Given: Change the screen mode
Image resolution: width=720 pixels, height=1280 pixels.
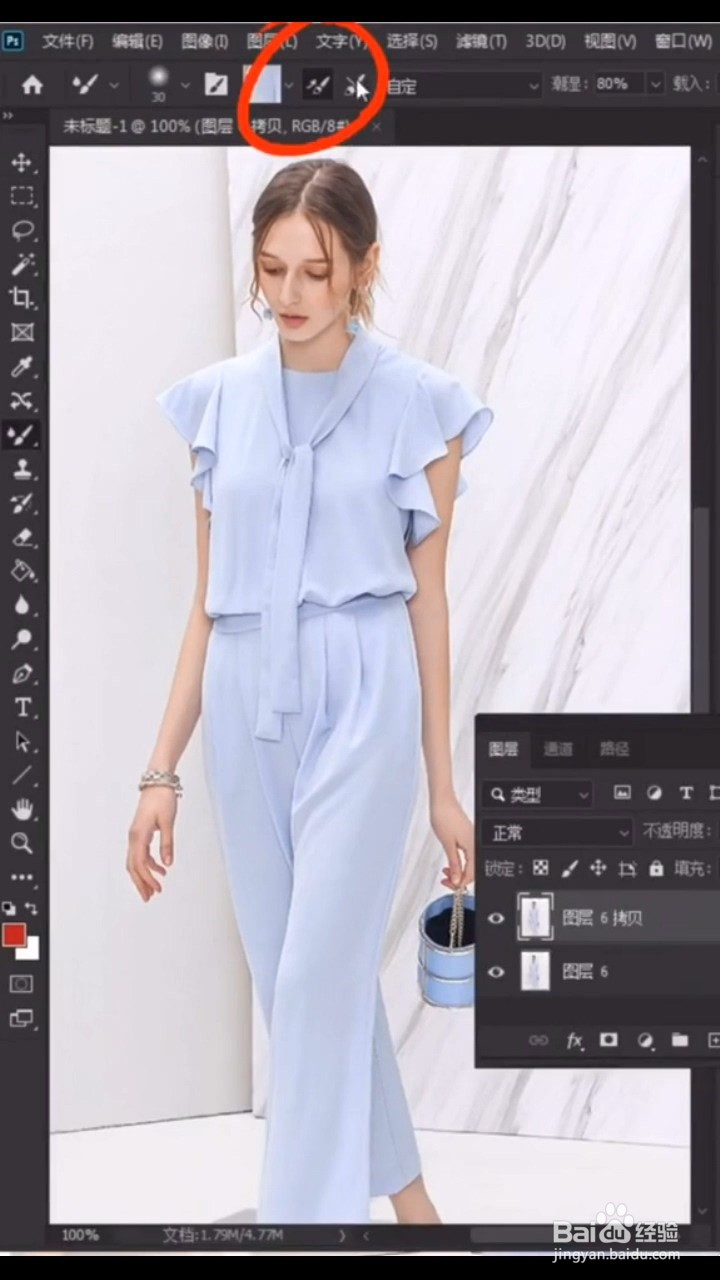Looking at the screenshot, I should 21,1020.
